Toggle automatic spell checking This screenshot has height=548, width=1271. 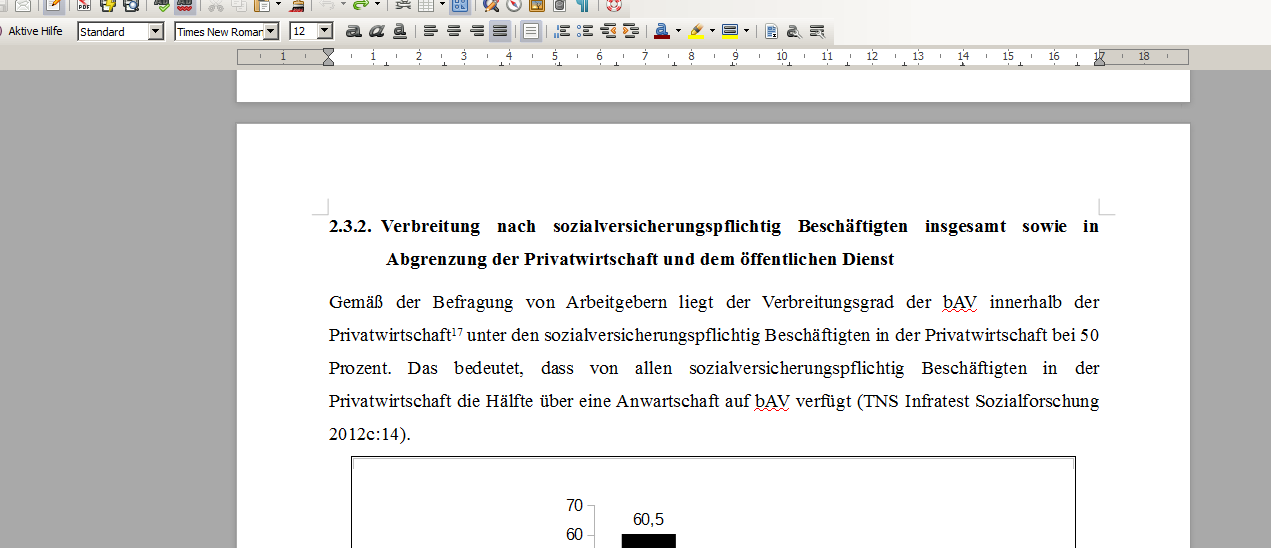(x=184, y=5)
